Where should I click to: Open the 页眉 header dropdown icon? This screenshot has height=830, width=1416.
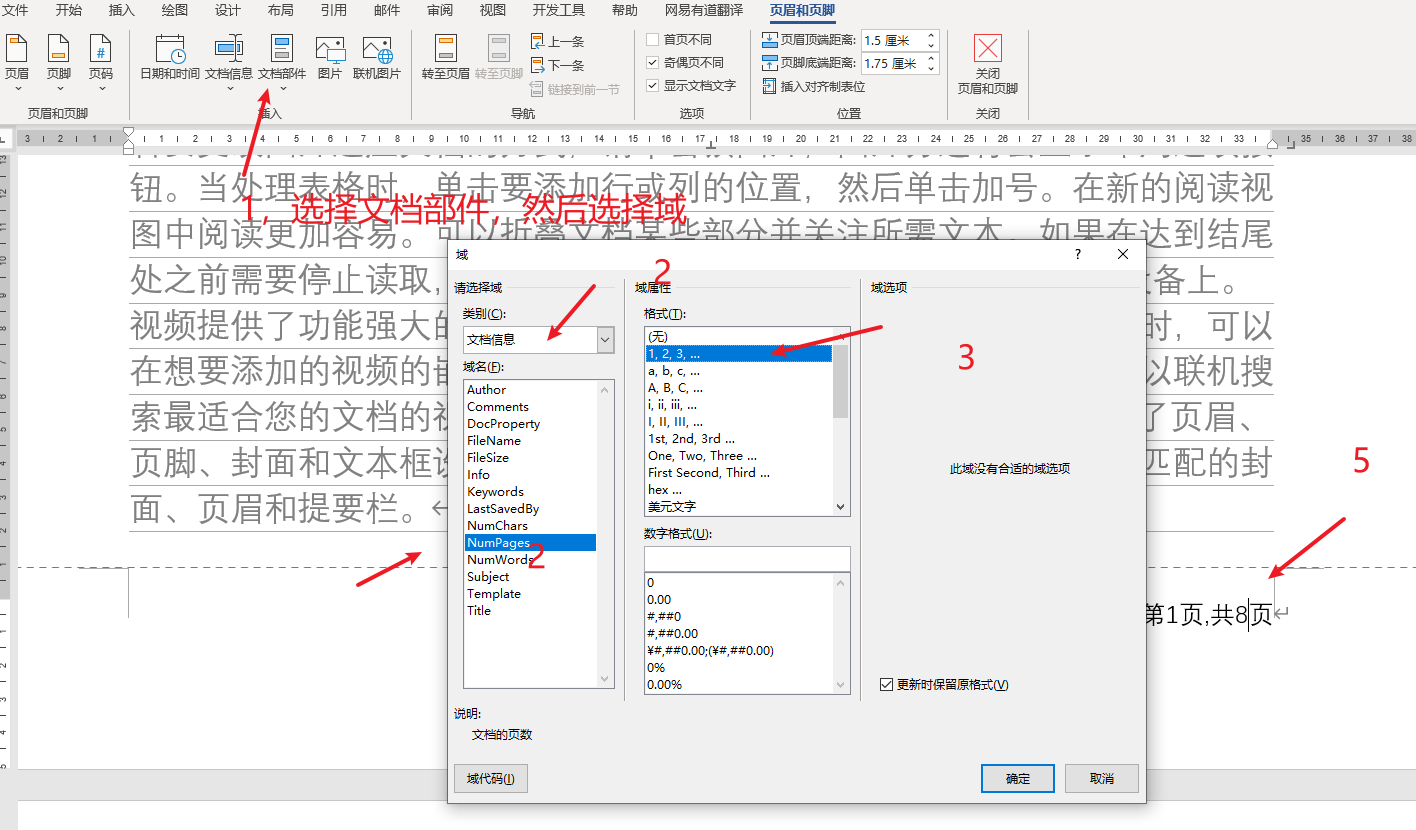pyautogui.click(x=17, y=48)
